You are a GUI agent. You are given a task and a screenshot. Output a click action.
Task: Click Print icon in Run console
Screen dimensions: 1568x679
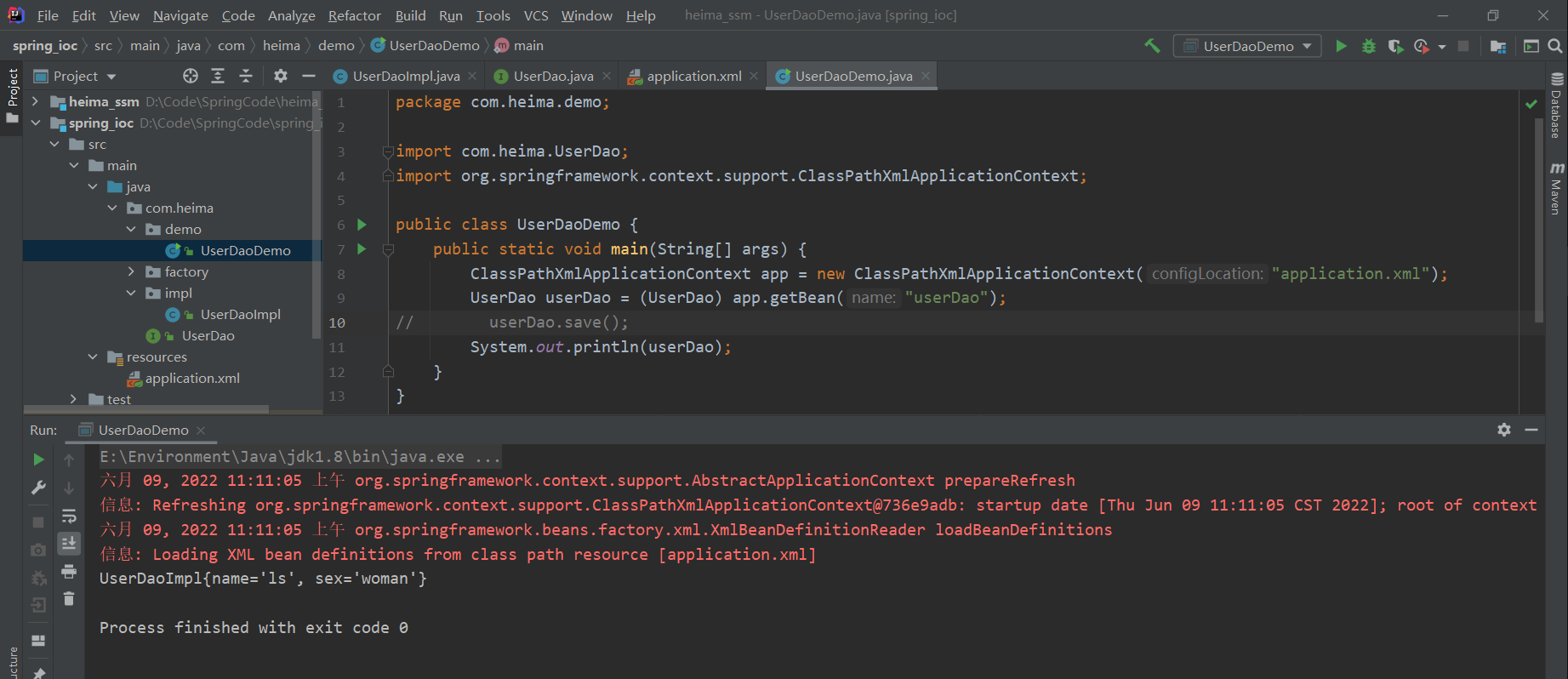[x=69, y=571]
